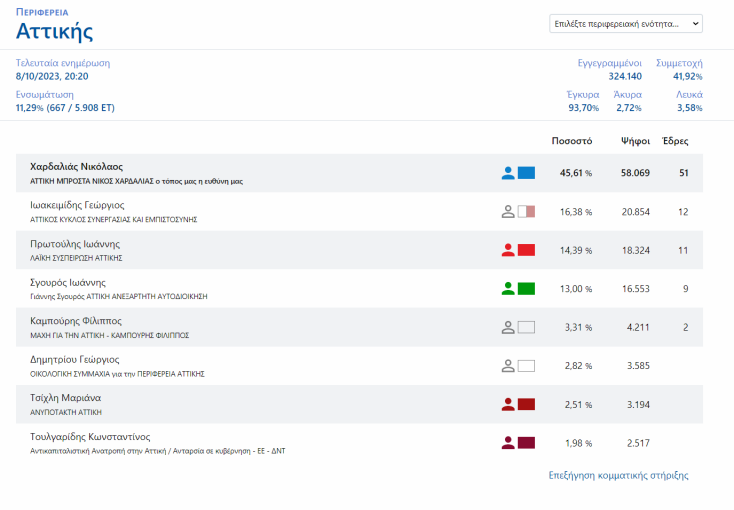Open 'Επεξήγηση κομματικής στήριξης' link
Screen dimensions: 734x510
pyautogui.click(x=618, y=475)
